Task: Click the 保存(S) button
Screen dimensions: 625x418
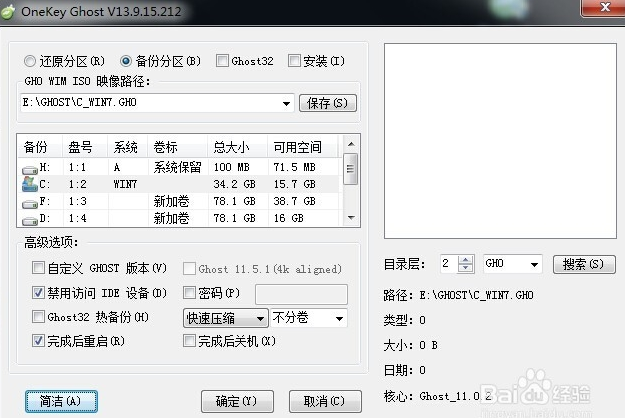Action: pyautogui.click(x=328, y=103)
